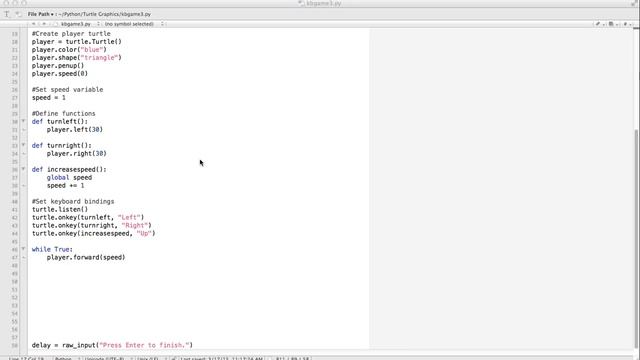Click the 'player.penup()' line
This screenshot has height=360, width=640.
[58, 65]
